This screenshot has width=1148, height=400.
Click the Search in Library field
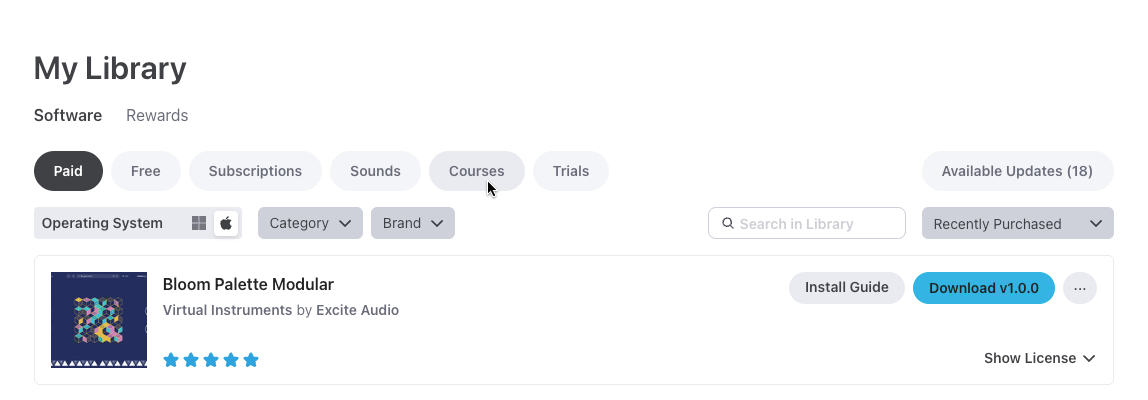pos(815,224)
